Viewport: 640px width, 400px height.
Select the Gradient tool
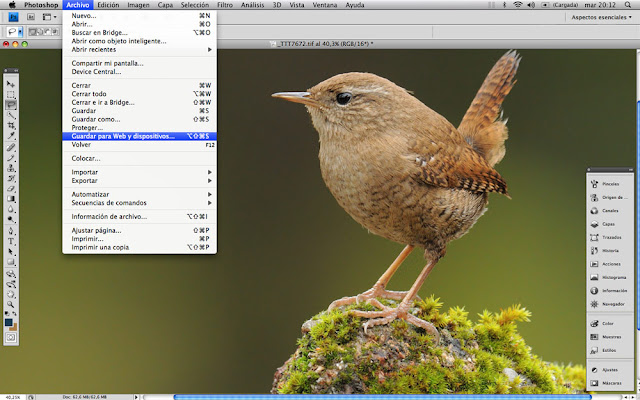11,199
